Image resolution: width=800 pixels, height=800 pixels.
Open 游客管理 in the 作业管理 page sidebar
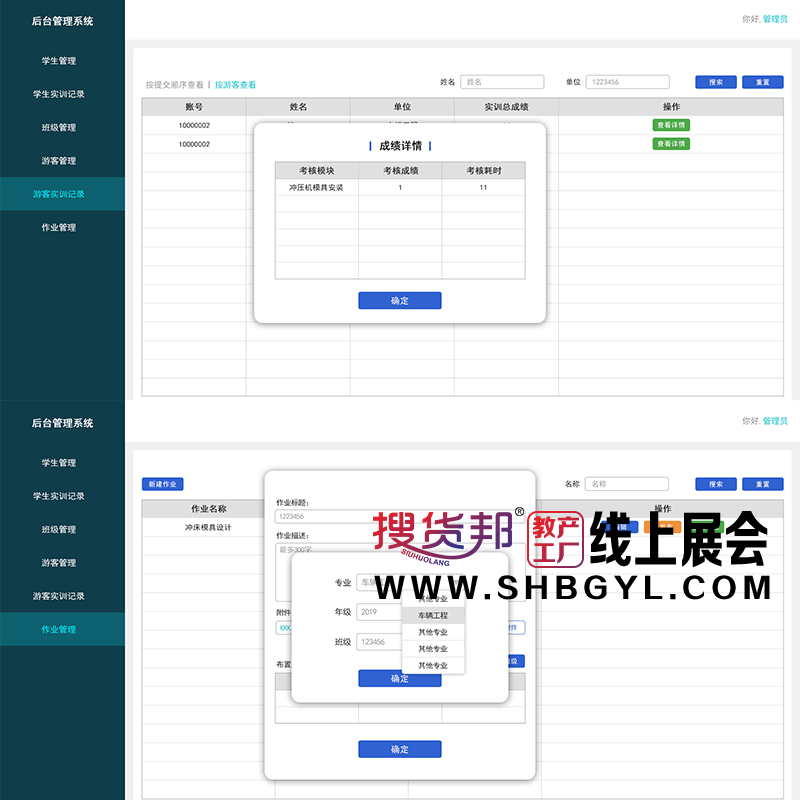(59, 563)
